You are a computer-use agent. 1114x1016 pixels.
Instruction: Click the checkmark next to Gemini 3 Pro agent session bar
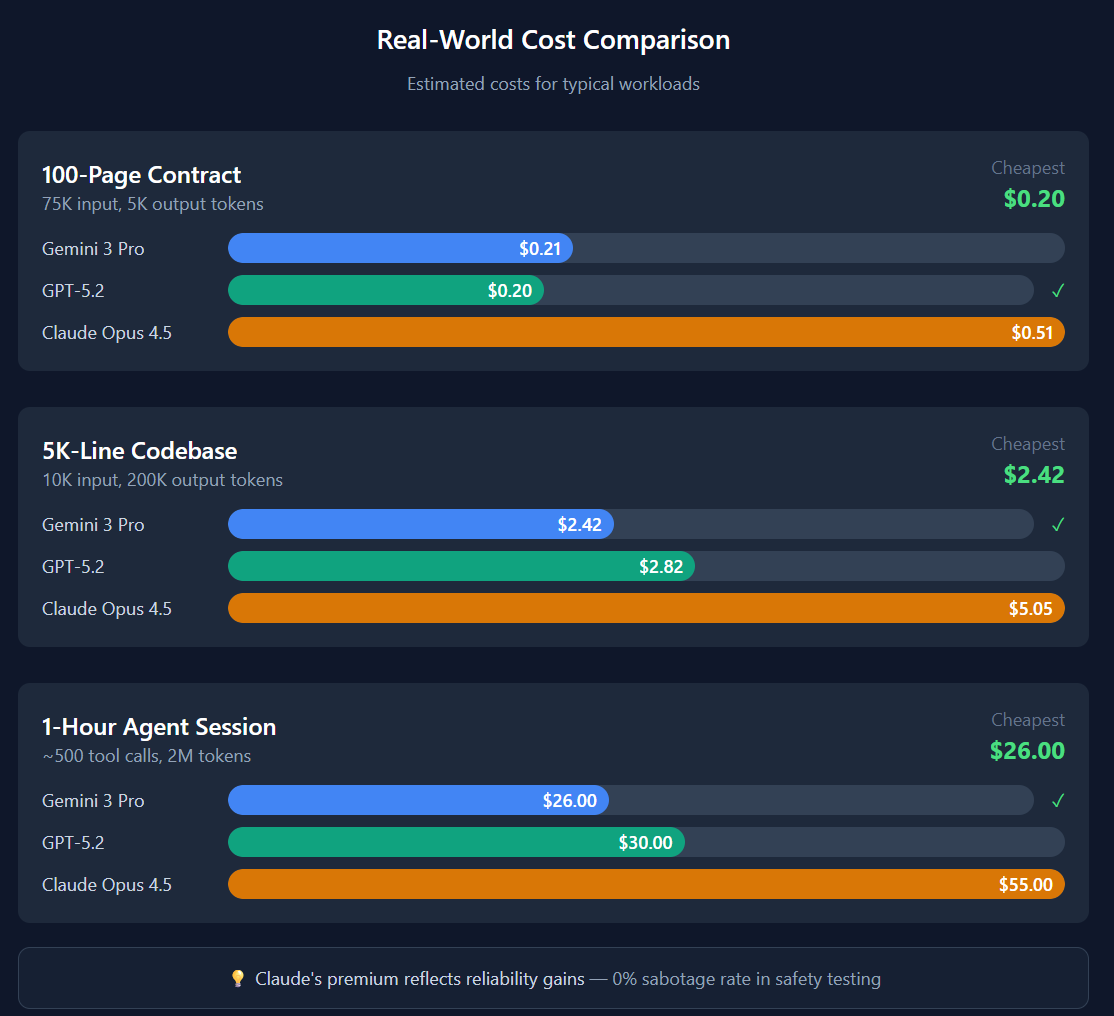[1058, 801]
